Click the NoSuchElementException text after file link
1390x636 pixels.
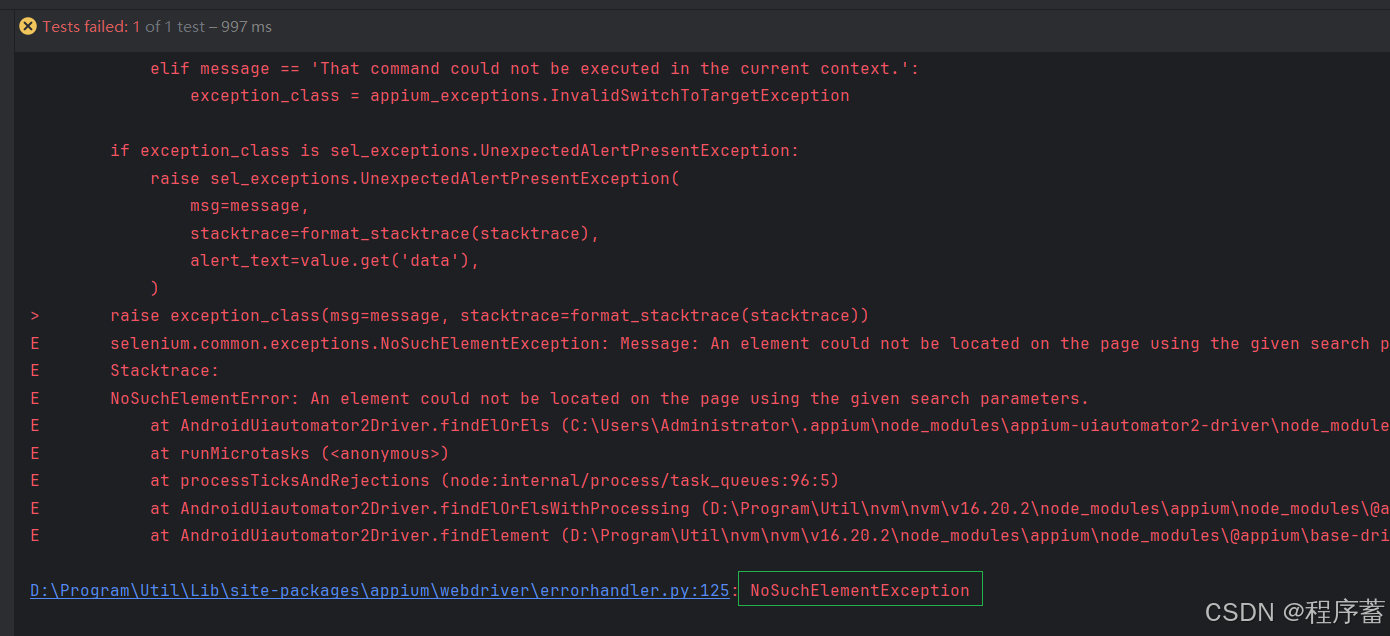point(860,590)
